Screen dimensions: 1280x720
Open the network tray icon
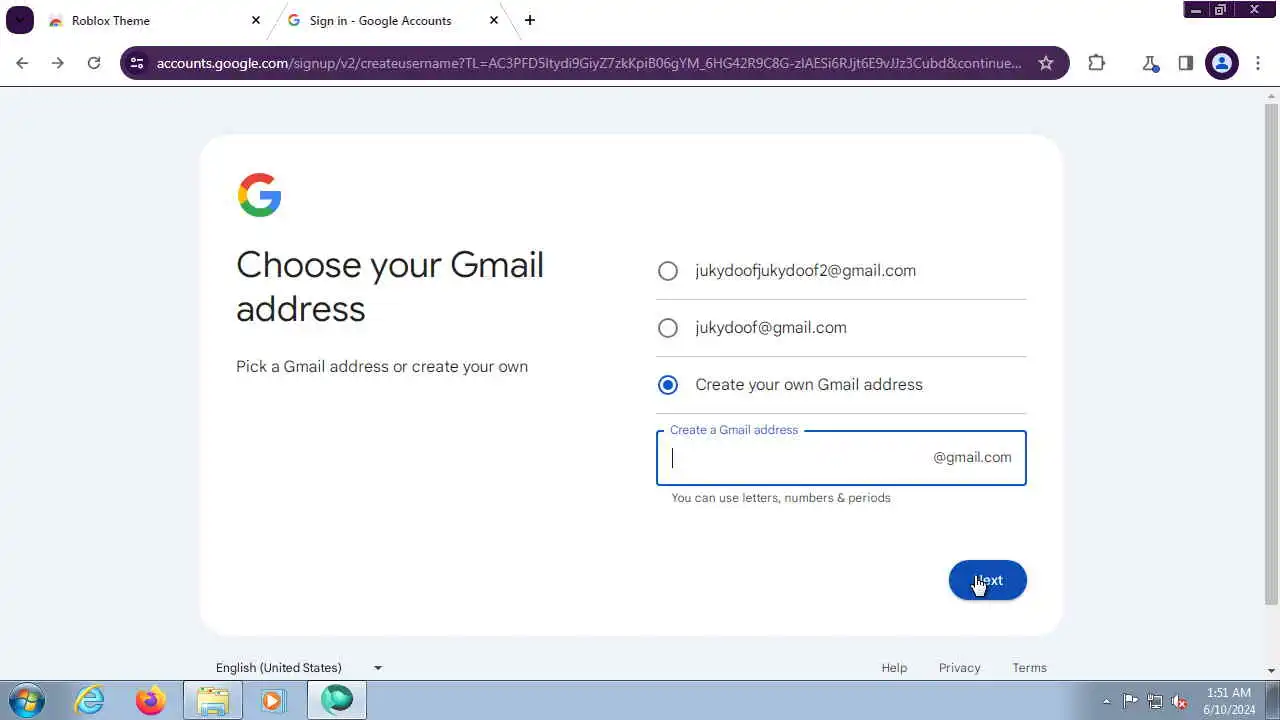click(x=1155, y=701)
